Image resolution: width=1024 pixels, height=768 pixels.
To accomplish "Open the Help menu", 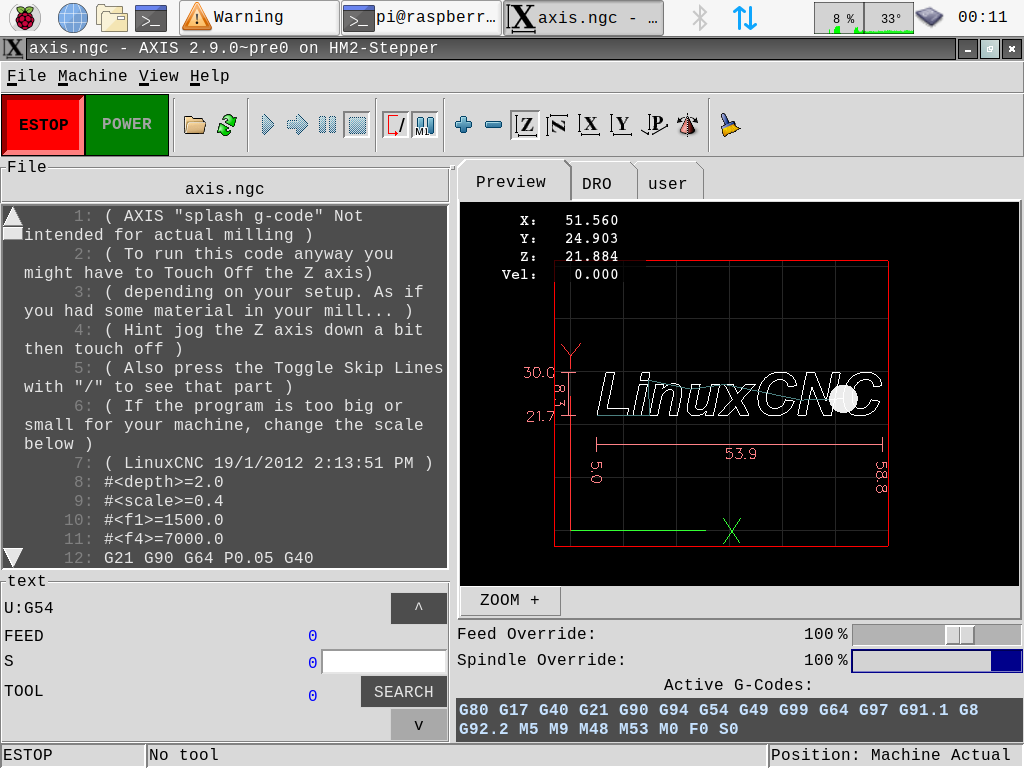I will (210, 76).
